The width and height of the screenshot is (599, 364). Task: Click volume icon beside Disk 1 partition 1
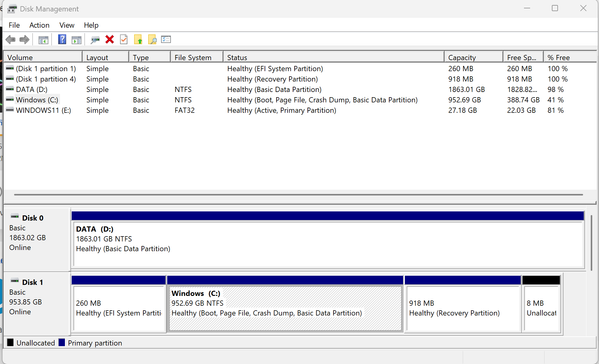10,68
